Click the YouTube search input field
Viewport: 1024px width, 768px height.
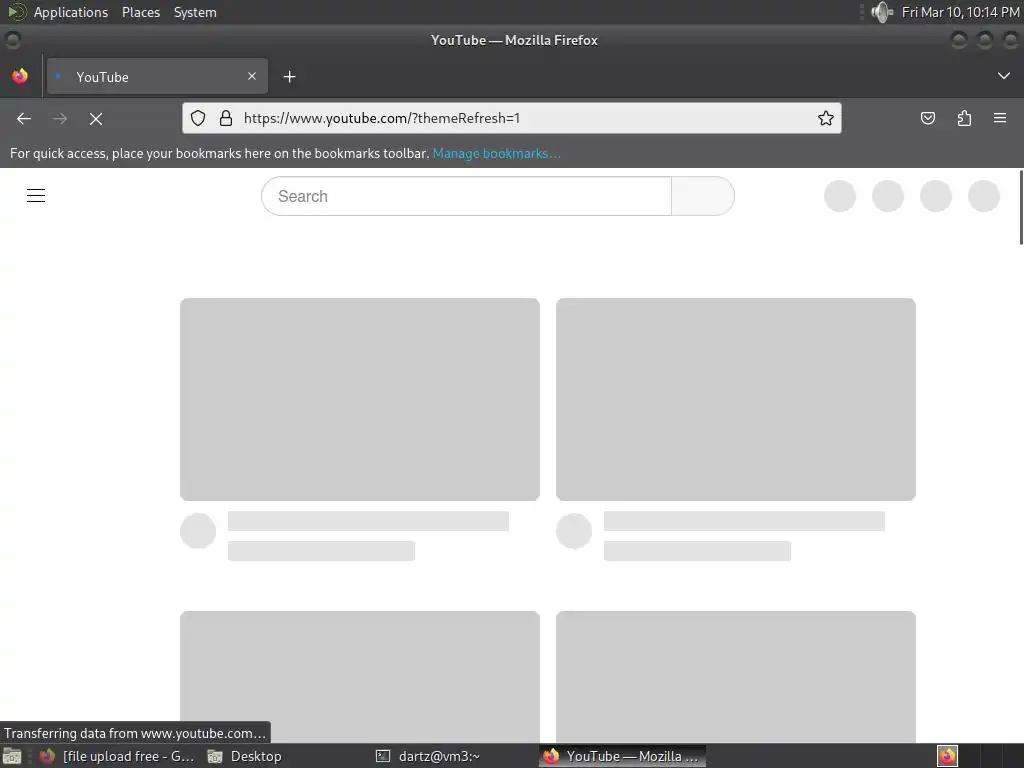pos(466,196)
